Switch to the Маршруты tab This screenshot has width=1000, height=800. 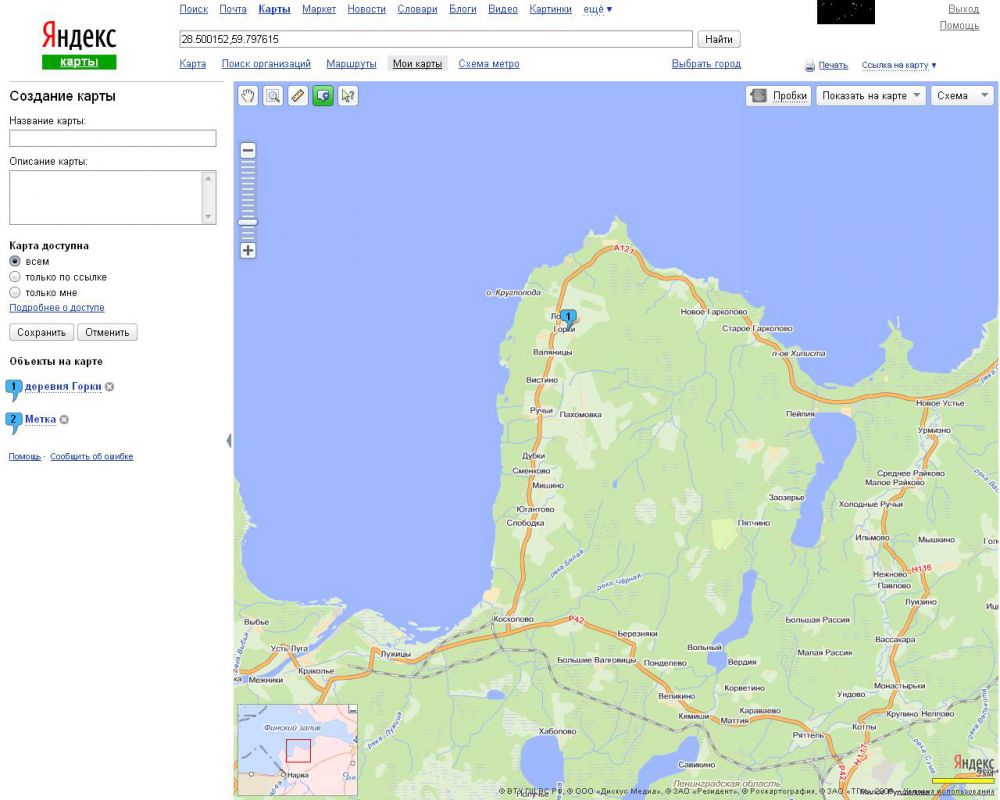[351, 64]
